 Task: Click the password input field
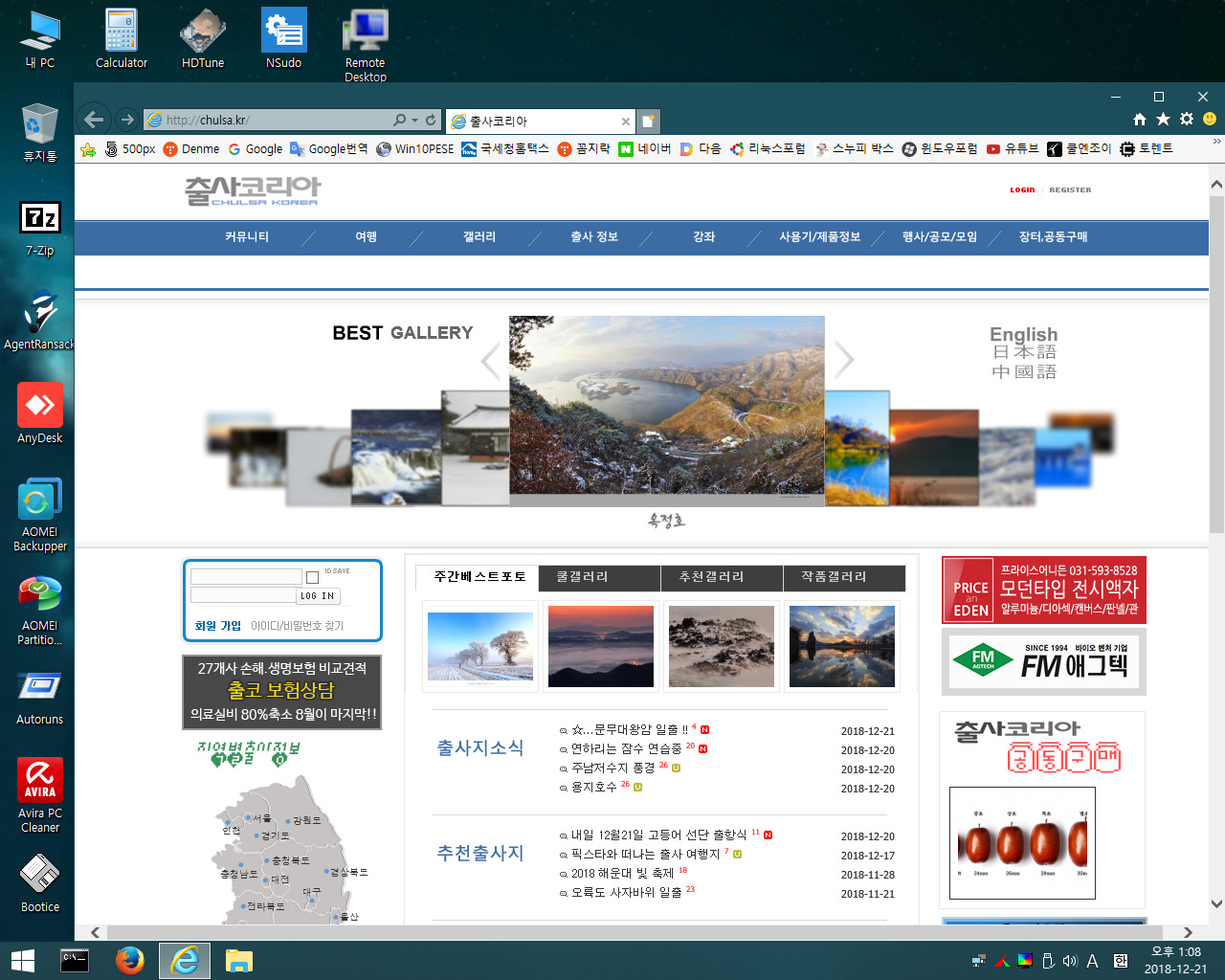[x=243, y=595]
